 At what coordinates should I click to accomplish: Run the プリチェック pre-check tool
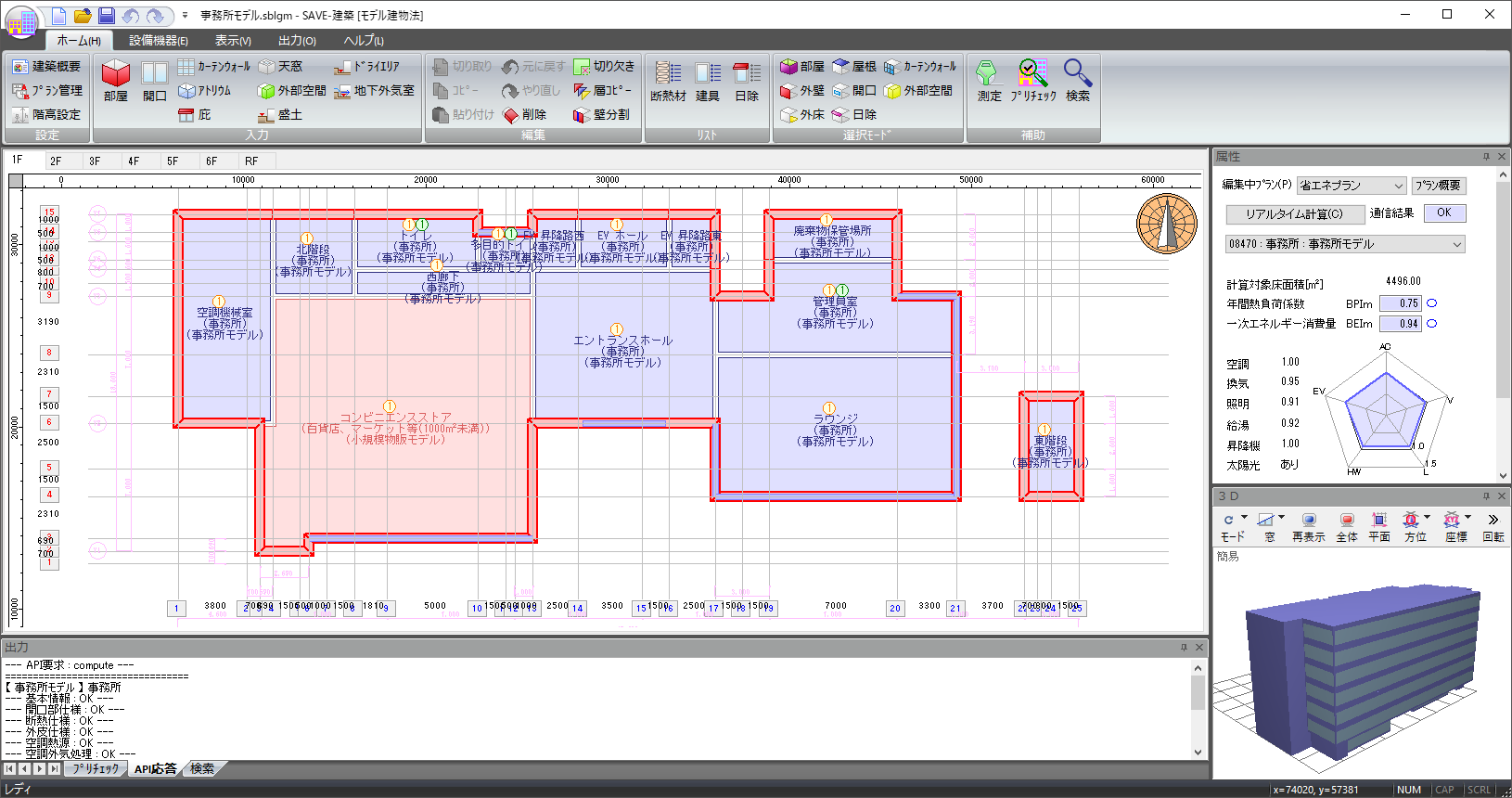click(x=1032, y=80)
